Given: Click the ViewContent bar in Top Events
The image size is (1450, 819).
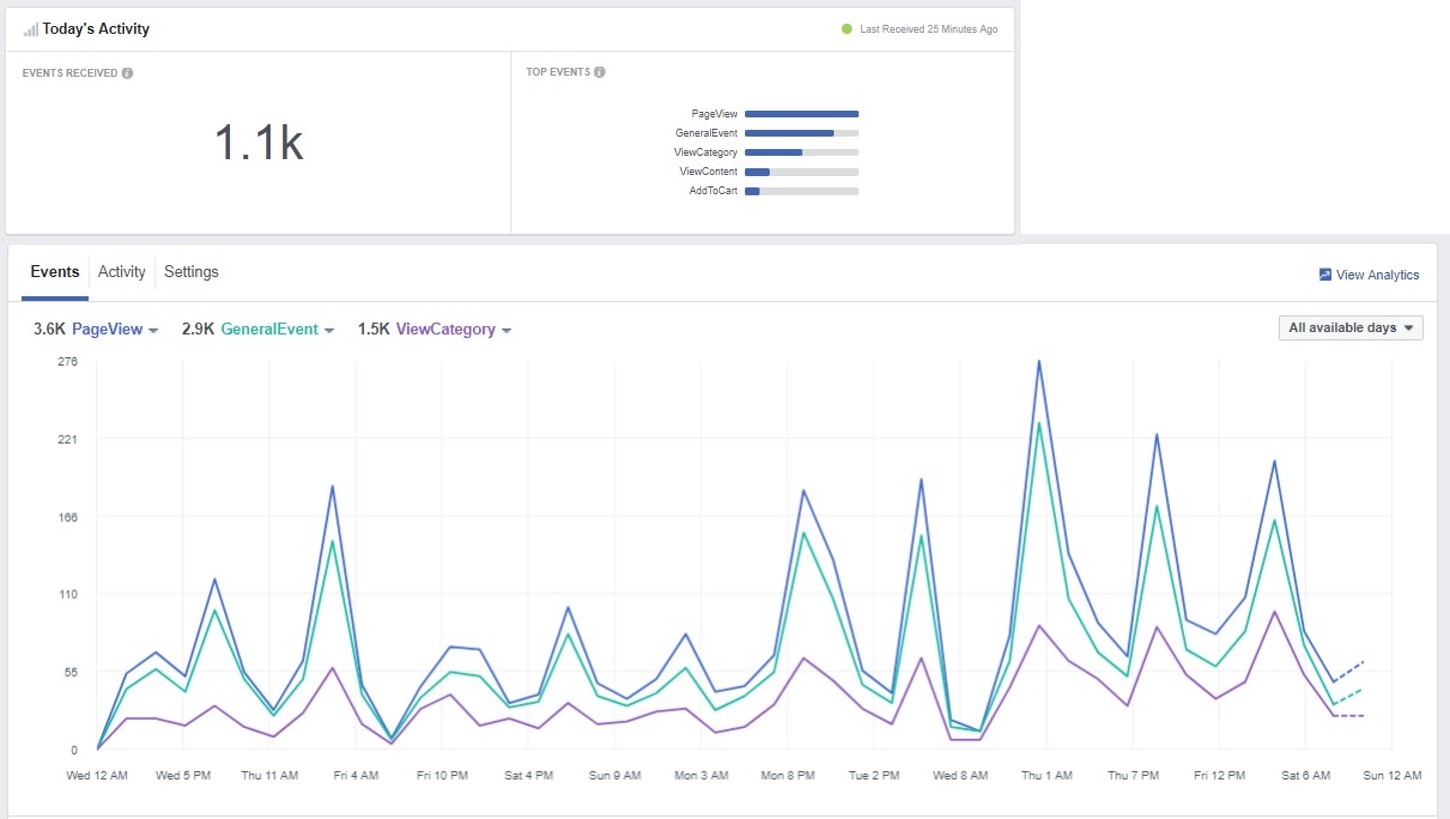Looking at the screenshot, I should (801, 172).
